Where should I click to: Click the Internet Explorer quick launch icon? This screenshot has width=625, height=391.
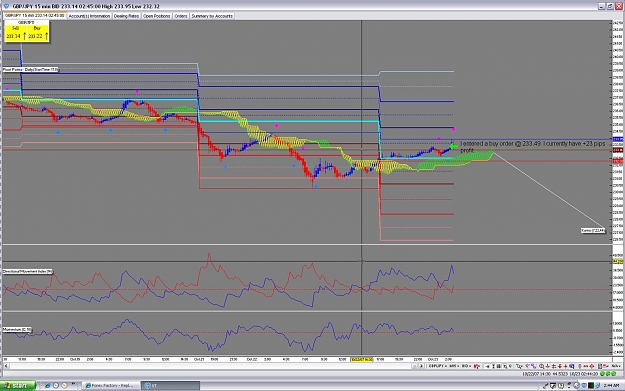48,385
